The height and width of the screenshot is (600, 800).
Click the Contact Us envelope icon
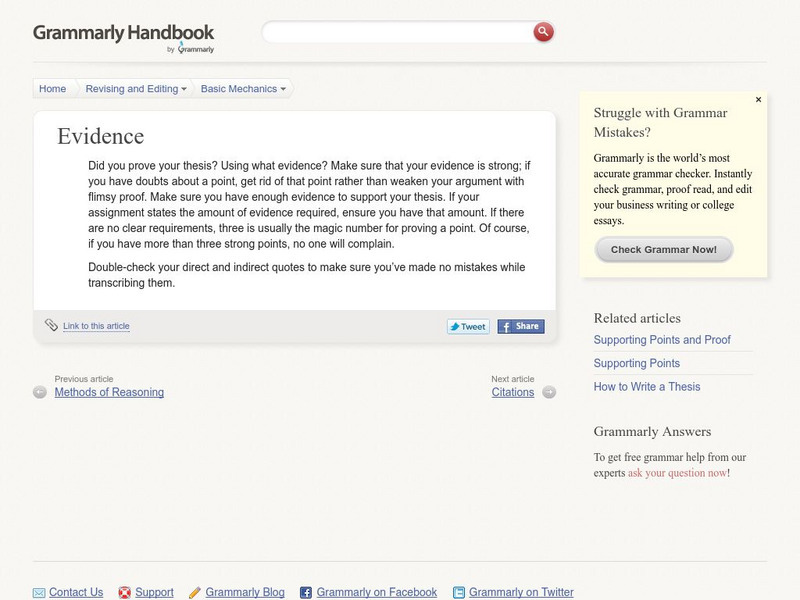pos(39,592)
